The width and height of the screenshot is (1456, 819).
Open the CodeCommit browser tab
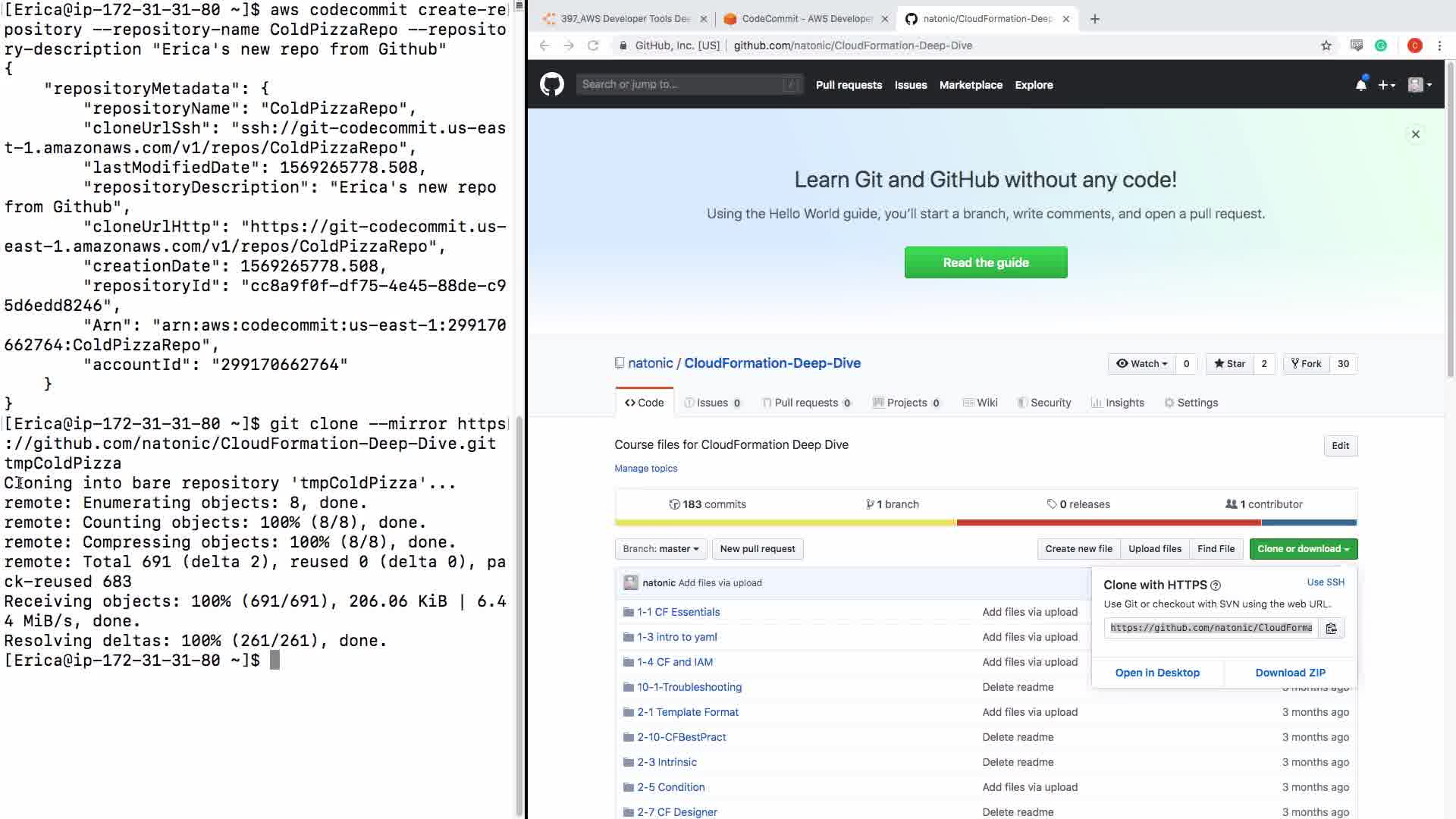(805, 19)
